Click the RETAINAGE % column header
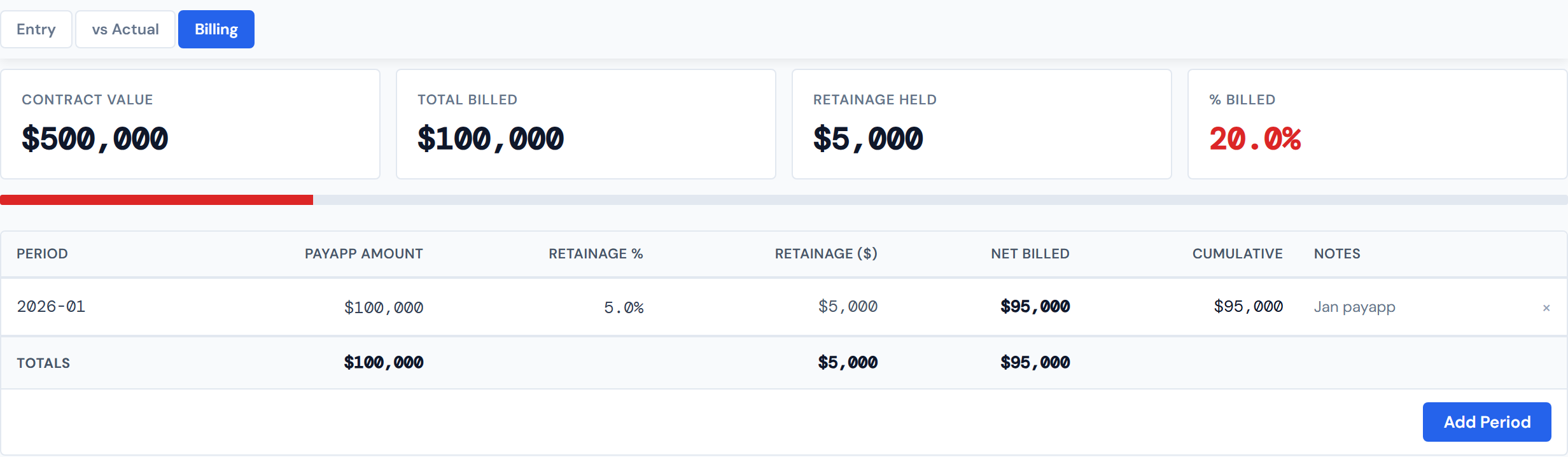The height and width of the screenshot is (457, 1568). click(x=596, y=253)
